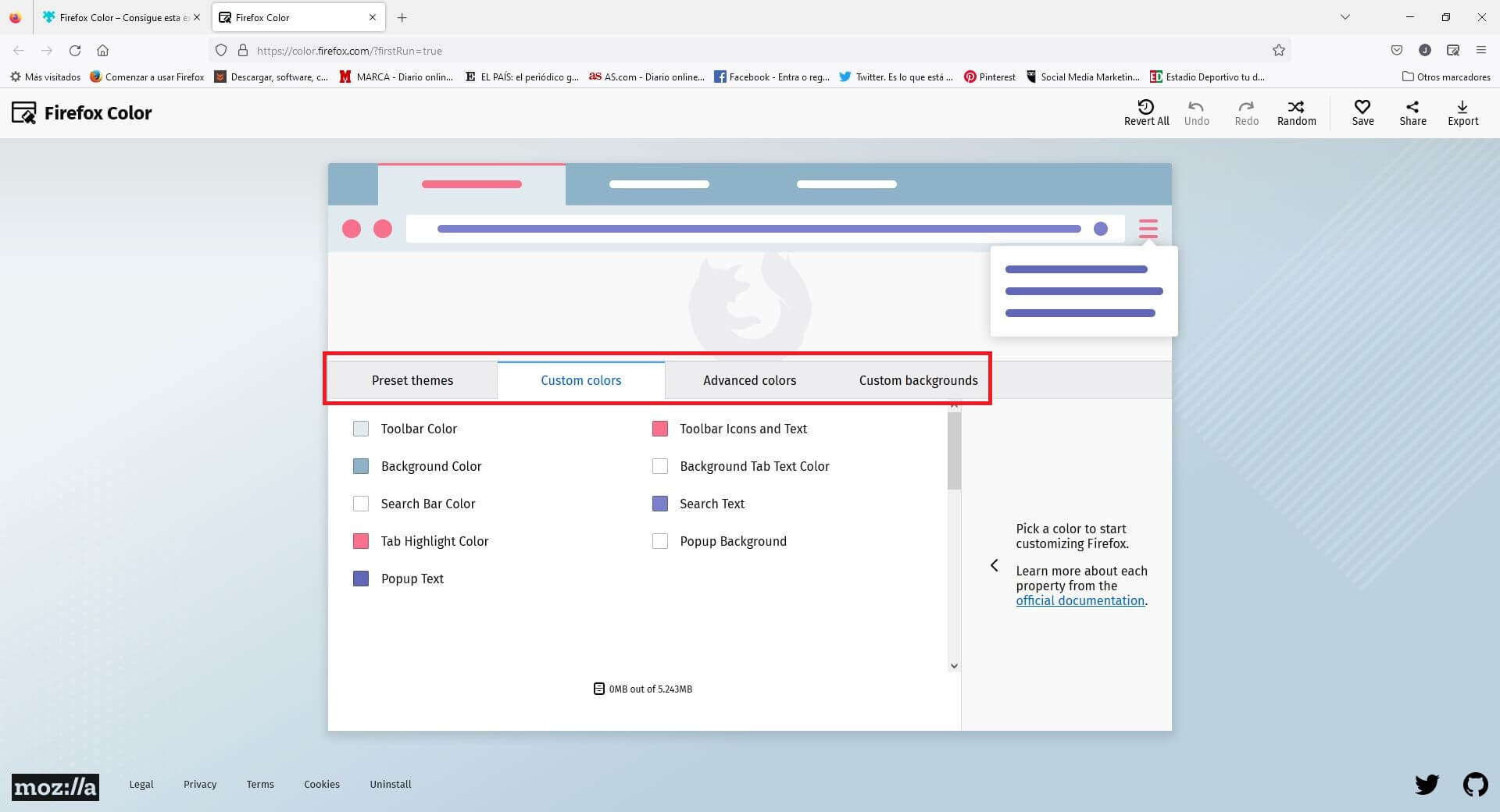
Task: Open Mozilla Twitter page
Action: point(1427,785)
